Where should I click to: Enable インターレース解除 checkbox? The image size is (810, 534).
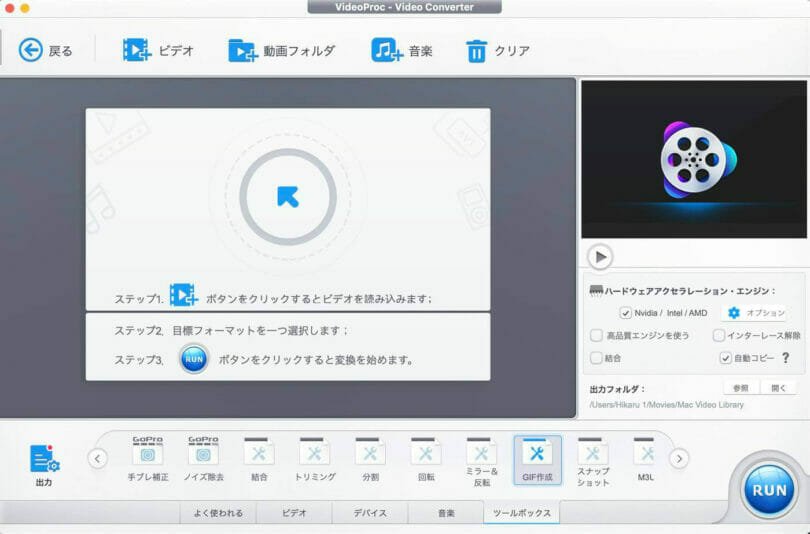click(718, 335)
